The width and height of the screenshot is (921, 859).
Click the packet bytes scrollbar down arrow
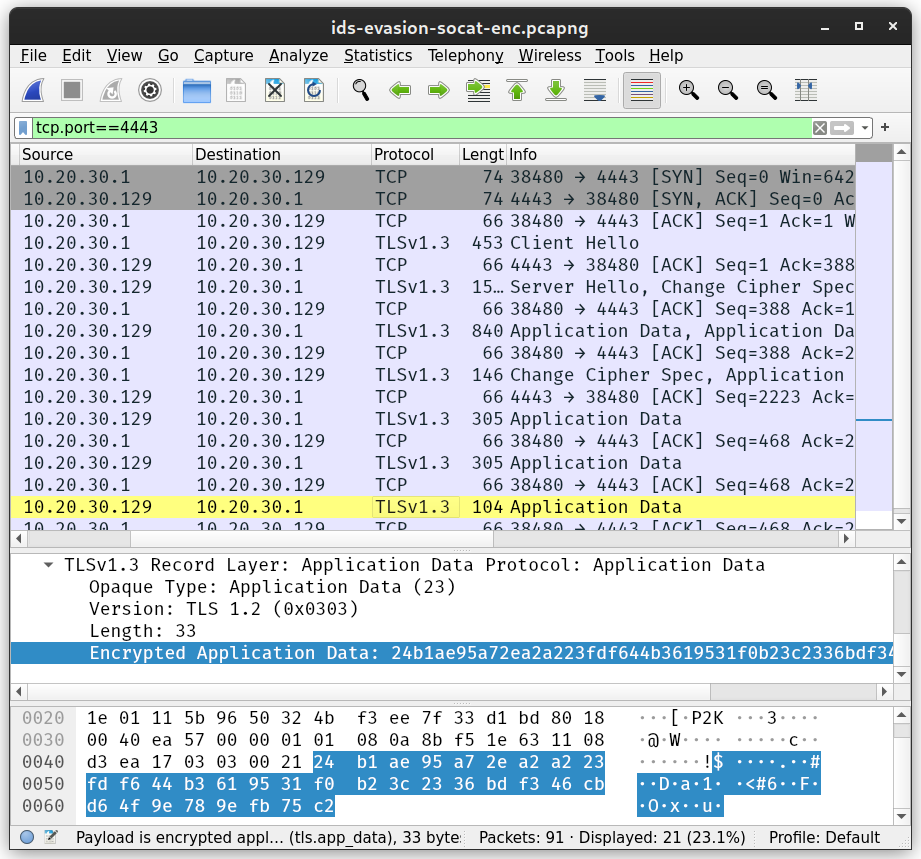pos(902,816)
